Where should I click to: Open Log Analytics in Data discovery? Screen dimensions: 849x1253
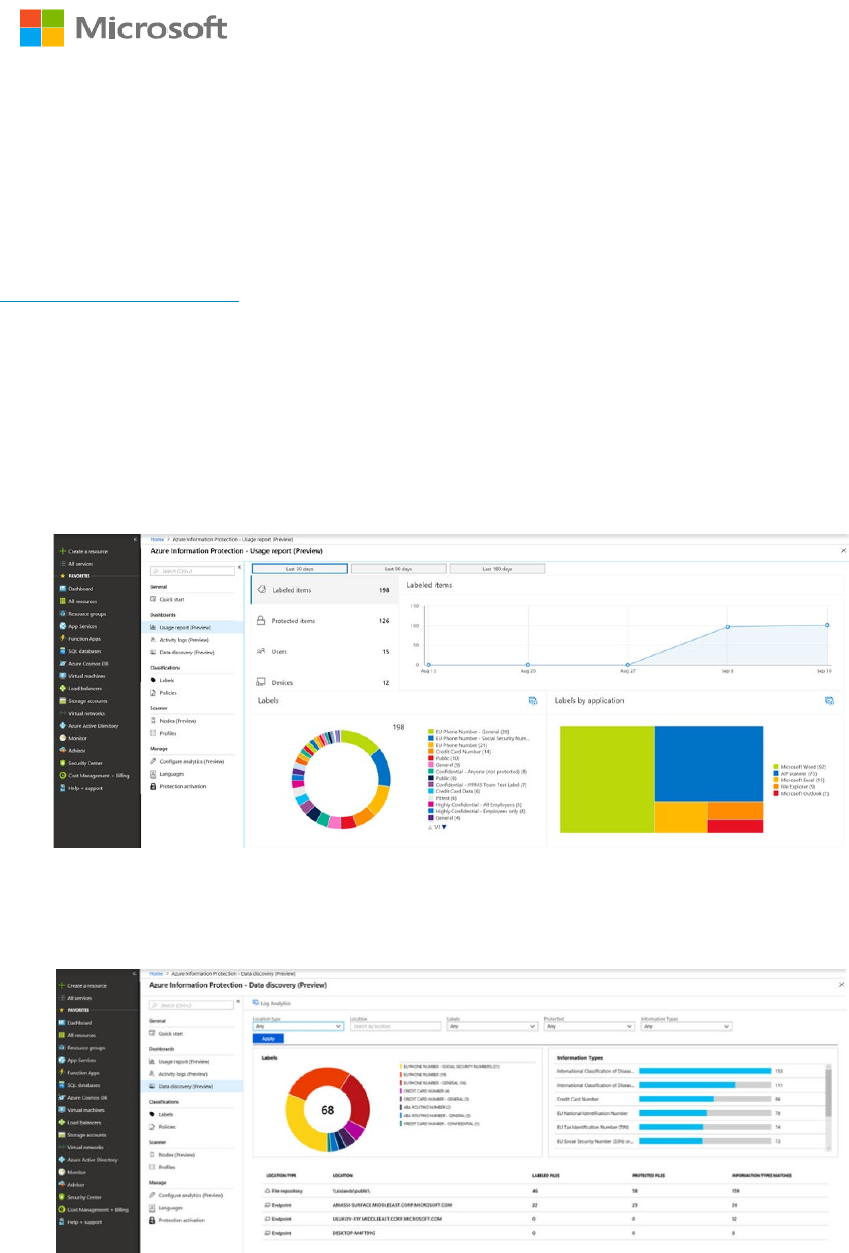click(274, 1001)
